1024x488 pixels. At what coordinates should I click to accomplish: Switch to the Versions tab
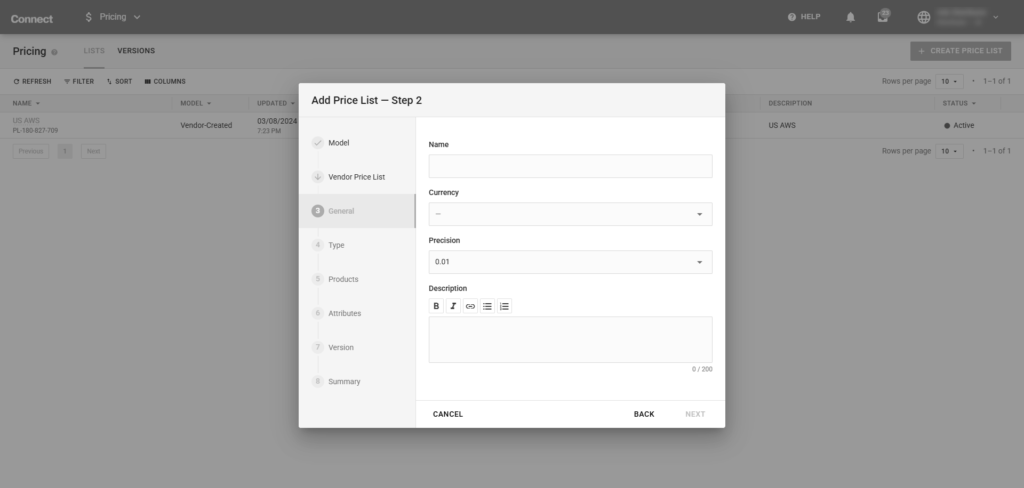tap(136, 51)
